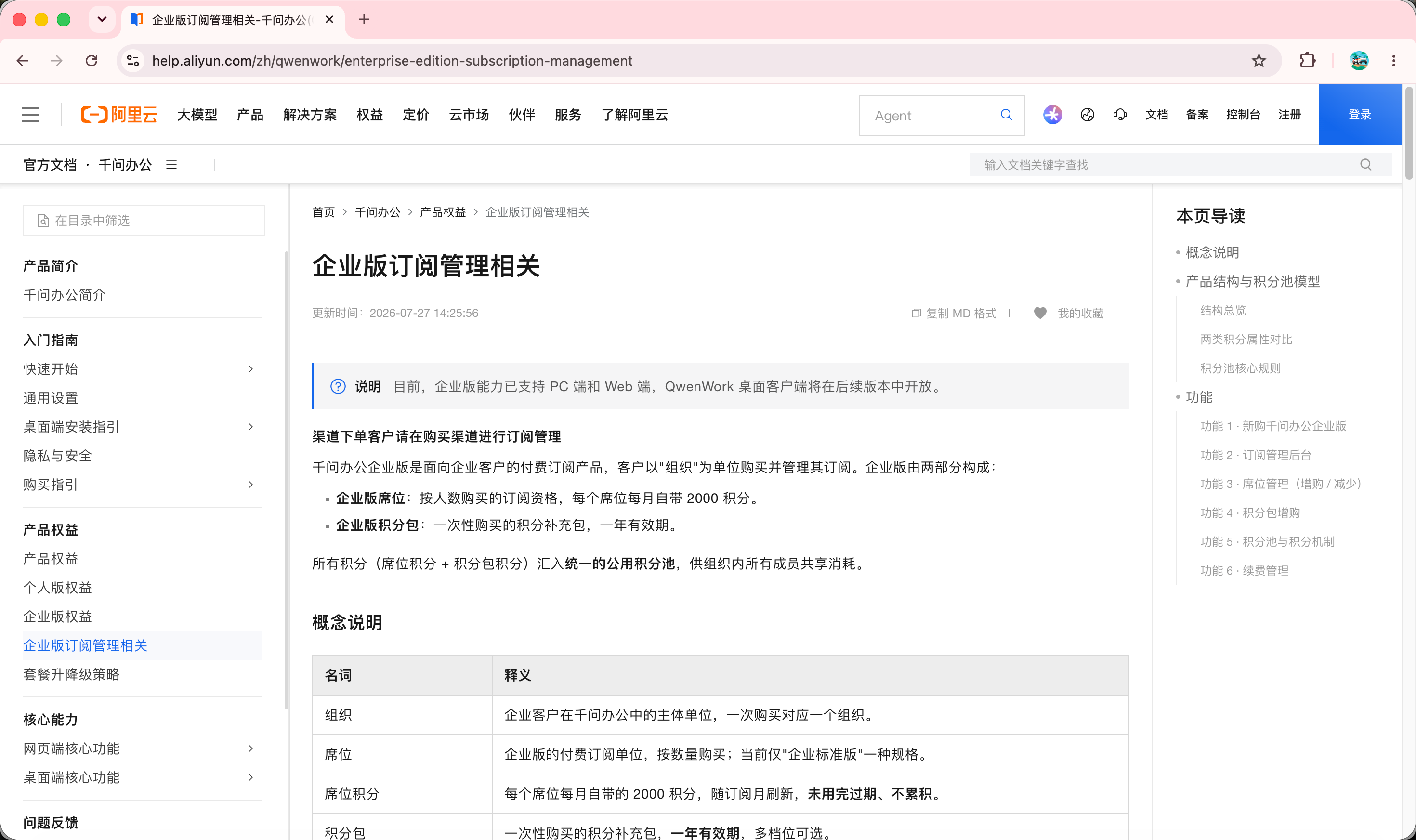Jump to 概念说明 in page outline

1212,252
